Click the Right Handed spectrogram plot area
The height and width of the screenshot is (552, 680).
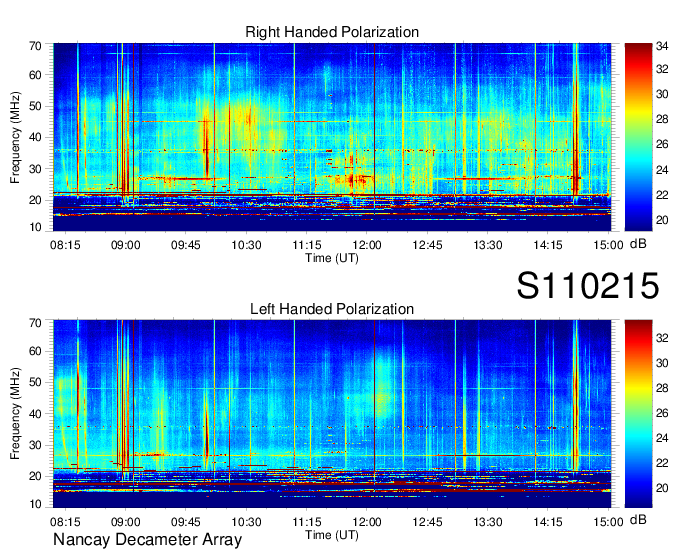point(332,137)
